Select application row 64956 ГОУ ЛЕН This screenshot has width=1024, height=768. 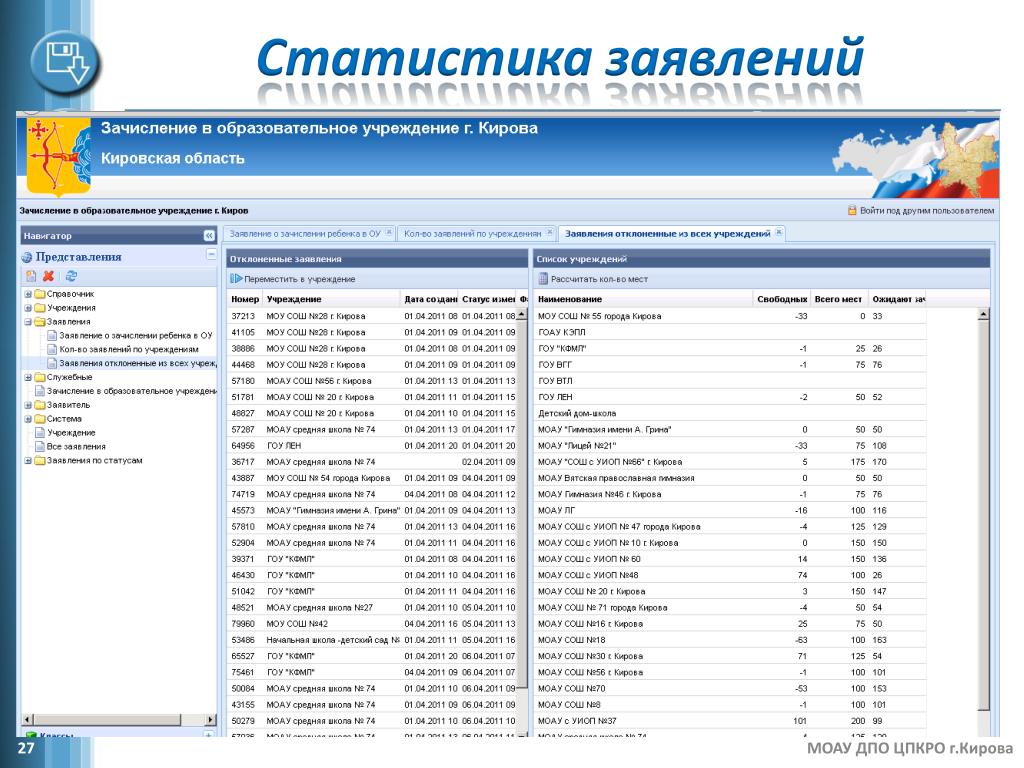tap(372, 445)
